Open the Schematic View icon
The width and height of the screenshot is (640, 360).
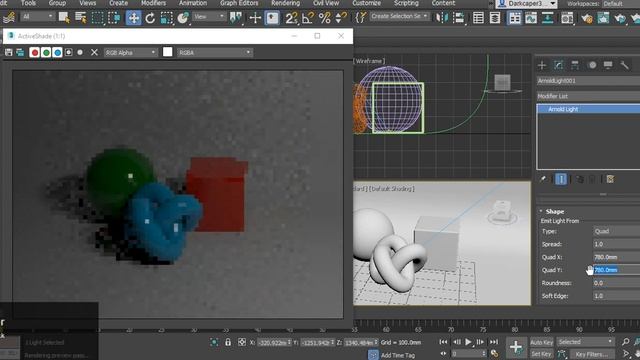coord(547,18)
